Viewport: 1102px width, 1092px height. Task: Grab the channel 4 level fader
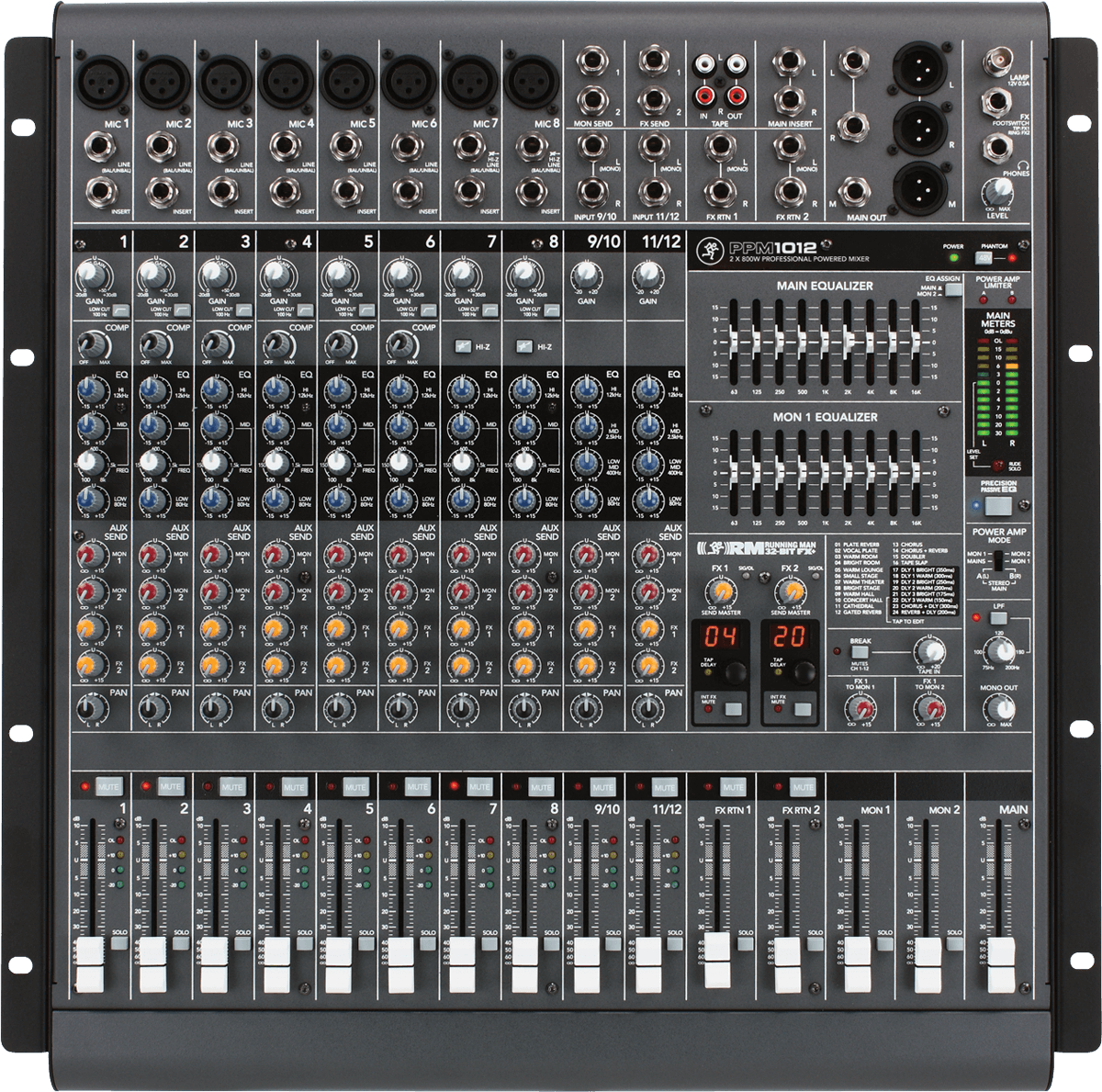tap(276, 964)
